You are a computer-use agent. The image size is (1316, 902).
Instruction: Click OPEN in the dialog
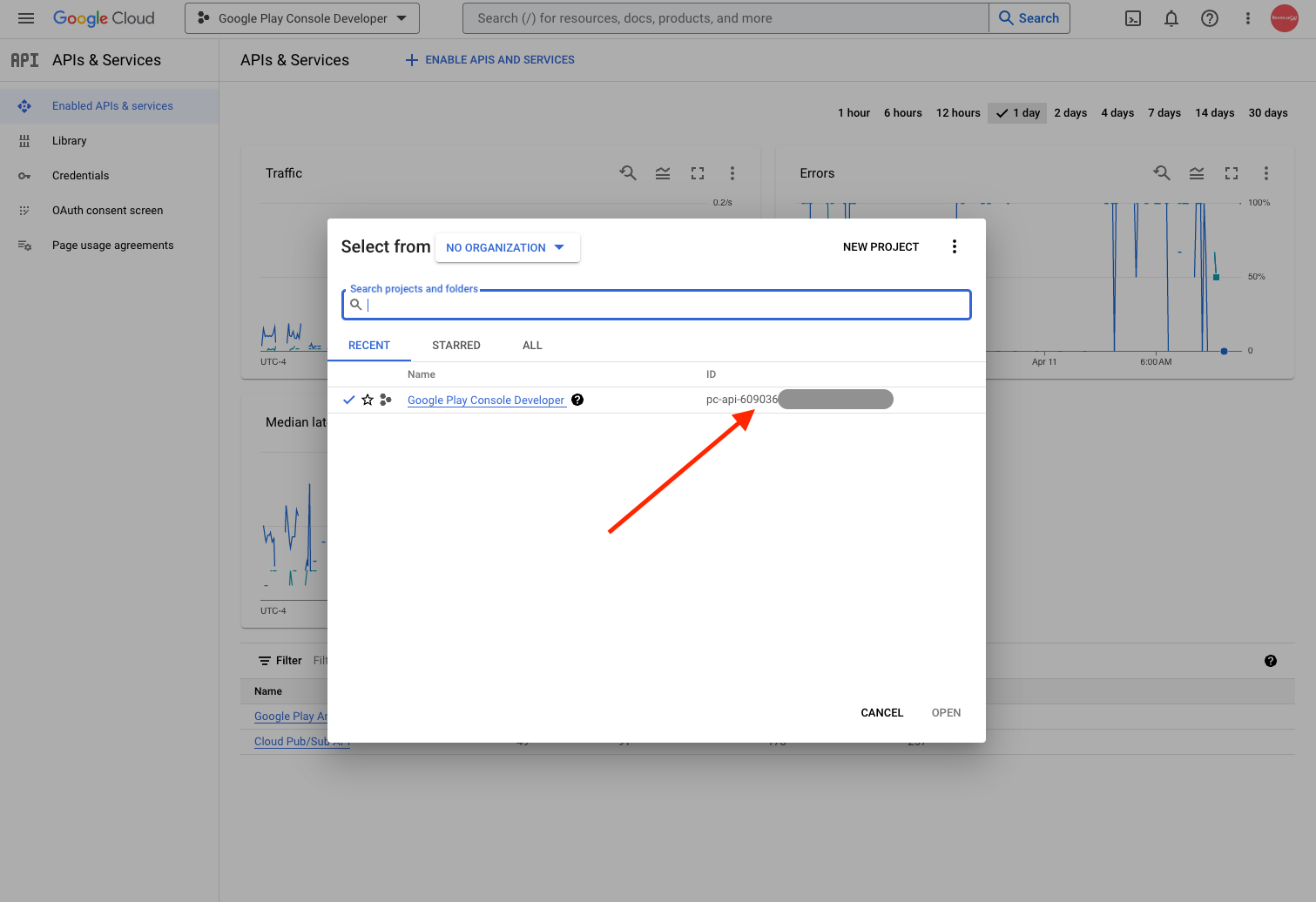(x=946, y=713)
